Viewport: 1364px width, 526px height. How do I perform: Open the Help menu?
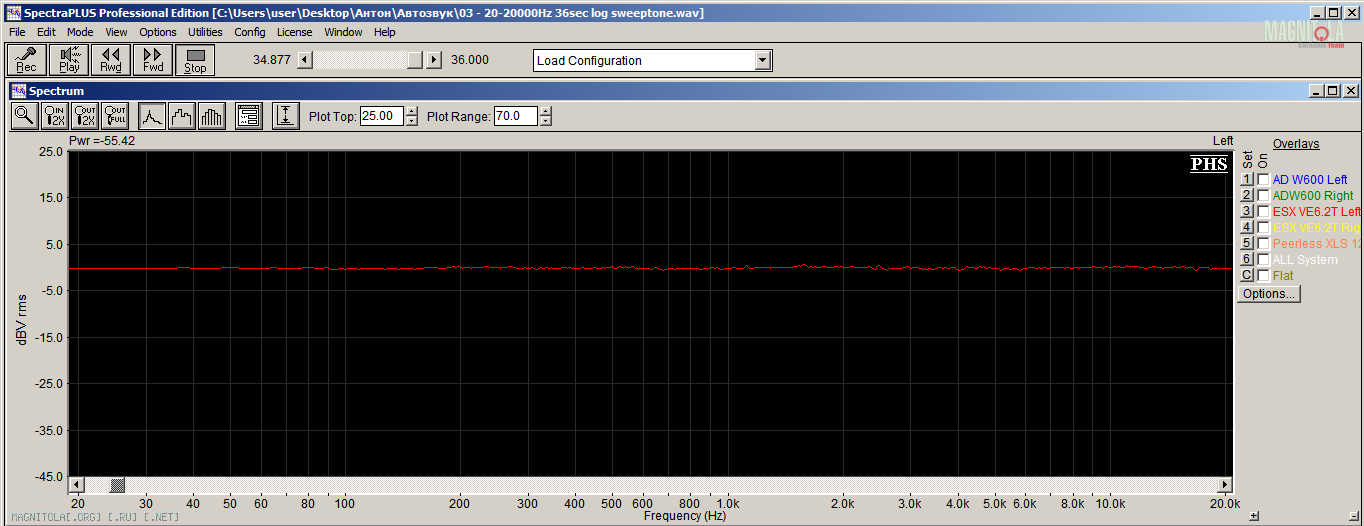click(x=385, y=32)
